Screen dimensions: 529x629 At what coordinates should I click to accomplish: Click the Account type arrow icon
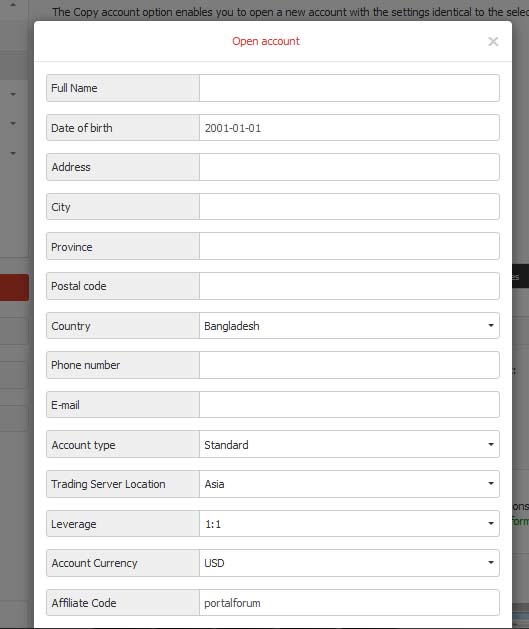pos(490,444)
